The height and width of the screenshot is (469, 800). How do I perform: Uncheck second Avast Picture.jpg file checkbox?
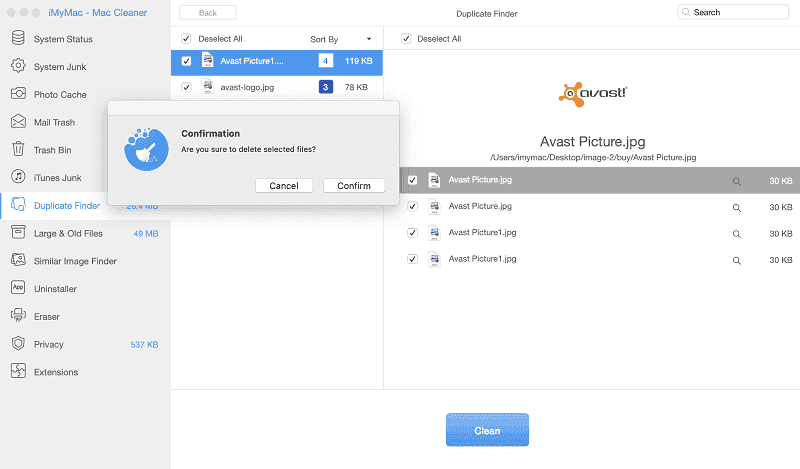pos(412,206)
